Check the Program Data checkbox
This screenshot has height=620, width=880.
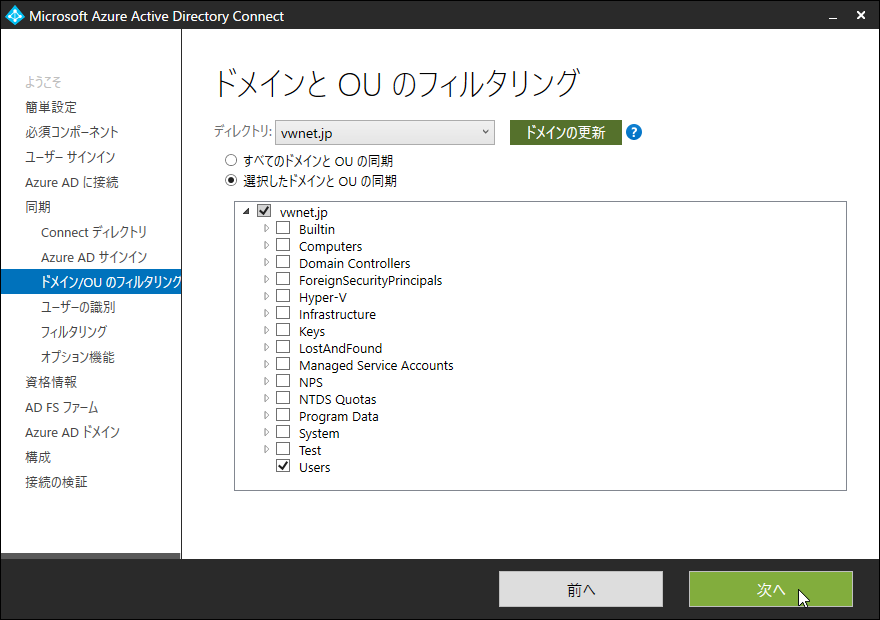[283, 415]
